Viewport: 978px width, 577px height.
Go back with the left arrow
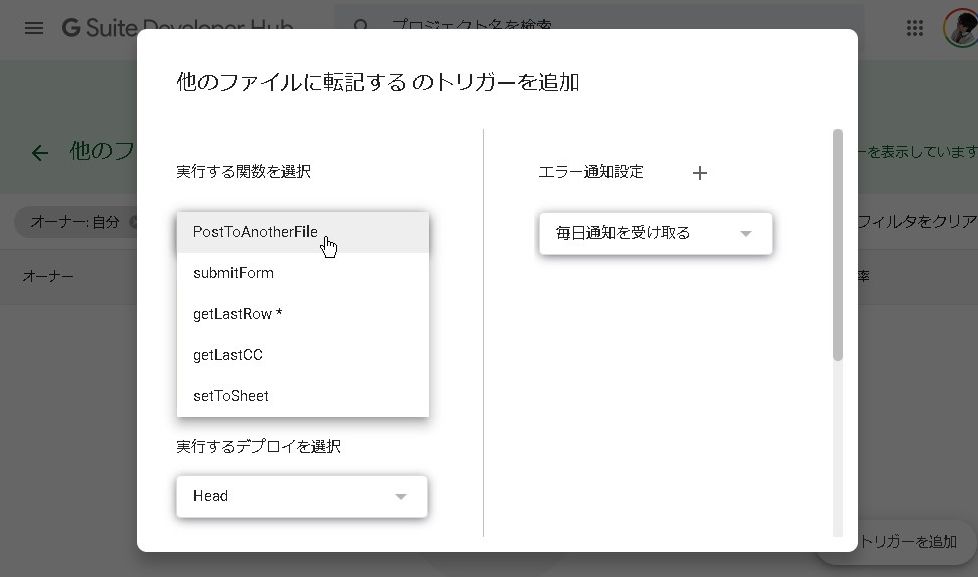tap(39, 153)
